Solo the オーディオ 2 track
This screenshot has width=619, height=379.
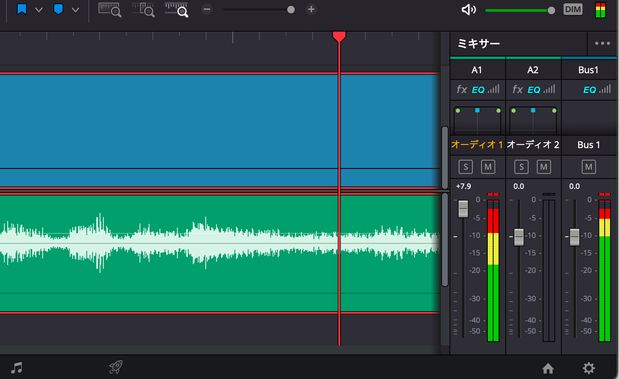pos(521,167)
